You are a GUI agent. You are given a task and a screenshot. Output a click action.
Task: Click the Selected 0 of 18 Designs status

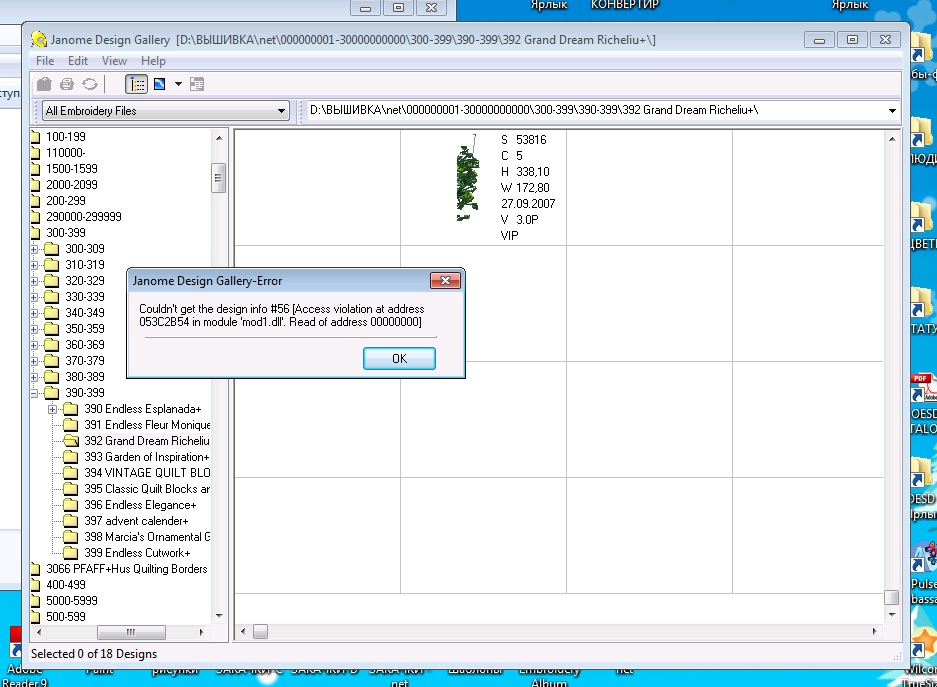(x=94, y=654)
